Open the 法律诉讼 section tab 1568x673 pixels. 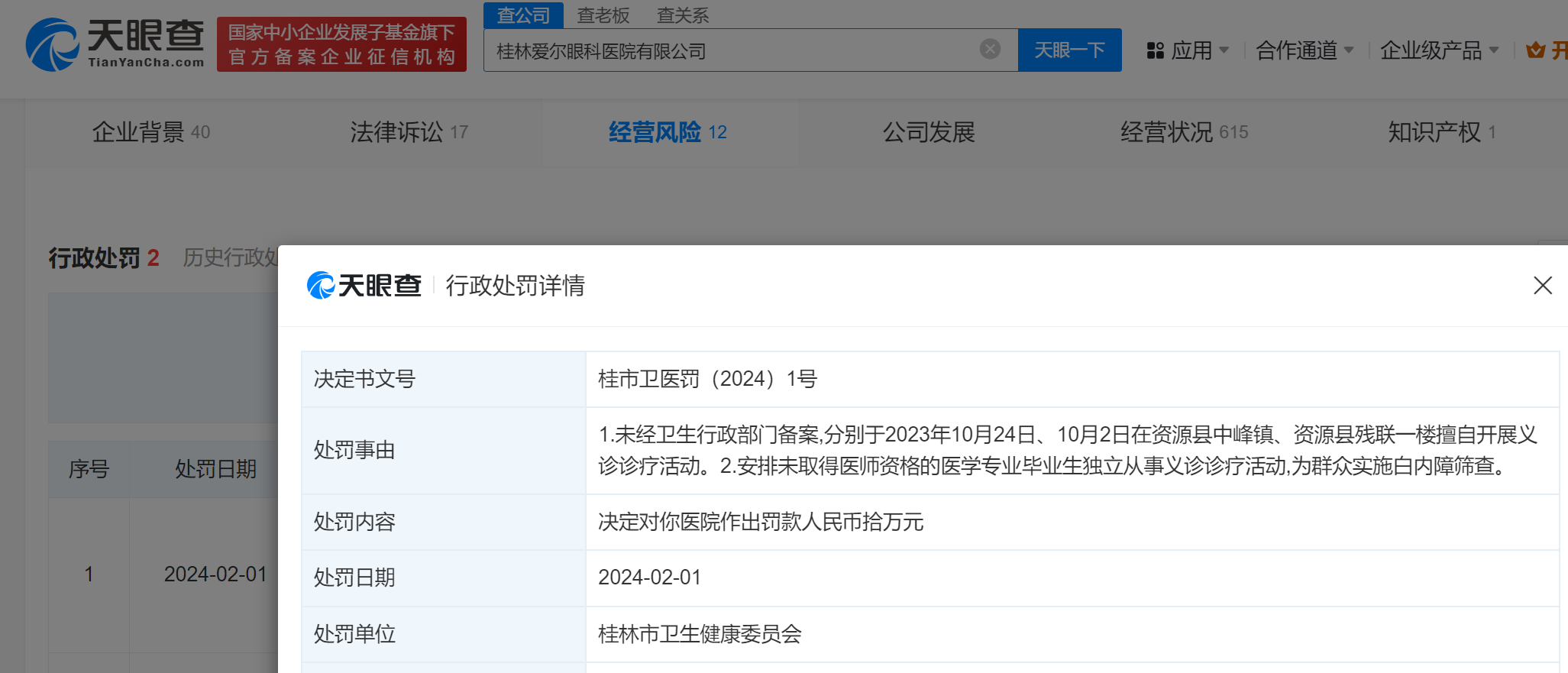click(x=409, y=132)
